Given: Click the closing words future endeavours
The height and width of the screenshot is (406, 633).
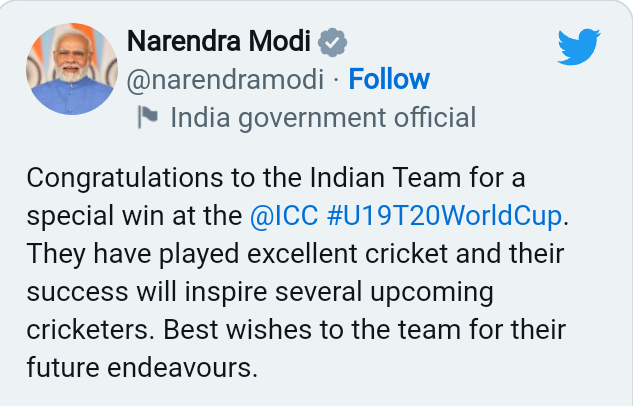Looking at the screenshot, I should coord(141,367).
